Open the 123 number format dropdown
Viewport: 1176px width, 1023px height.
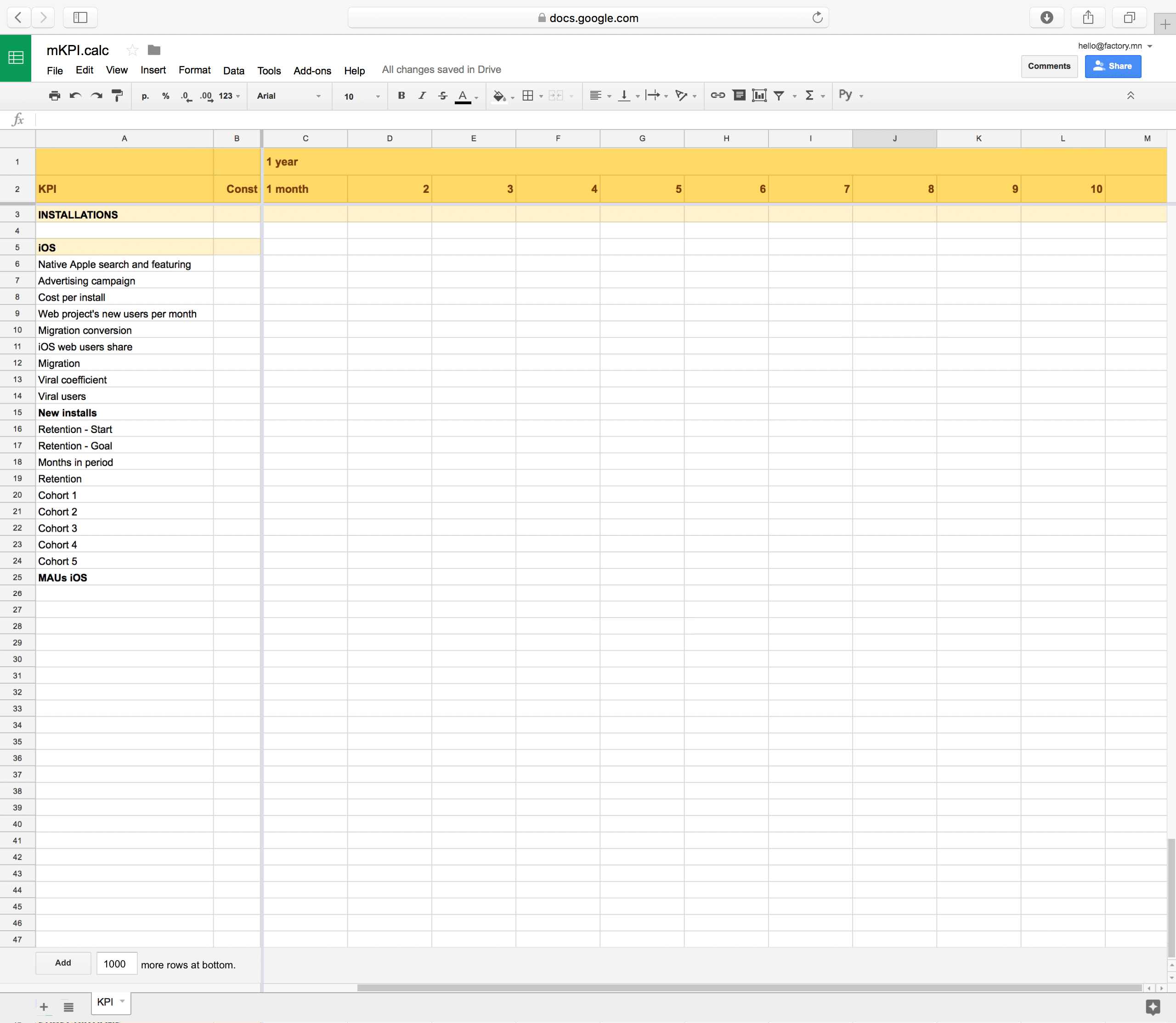click(x=229, y=96)
